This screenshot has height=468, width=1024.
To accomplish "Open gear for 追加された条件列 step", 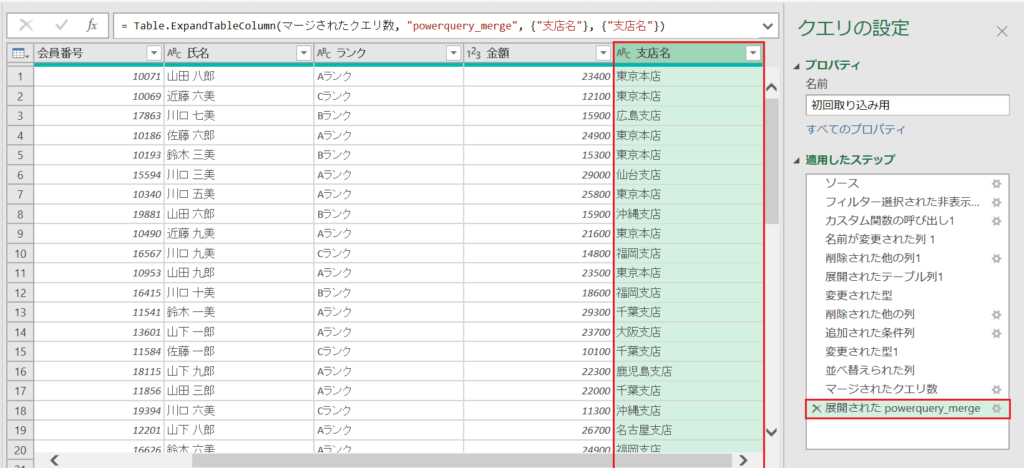I will [996, 333].
